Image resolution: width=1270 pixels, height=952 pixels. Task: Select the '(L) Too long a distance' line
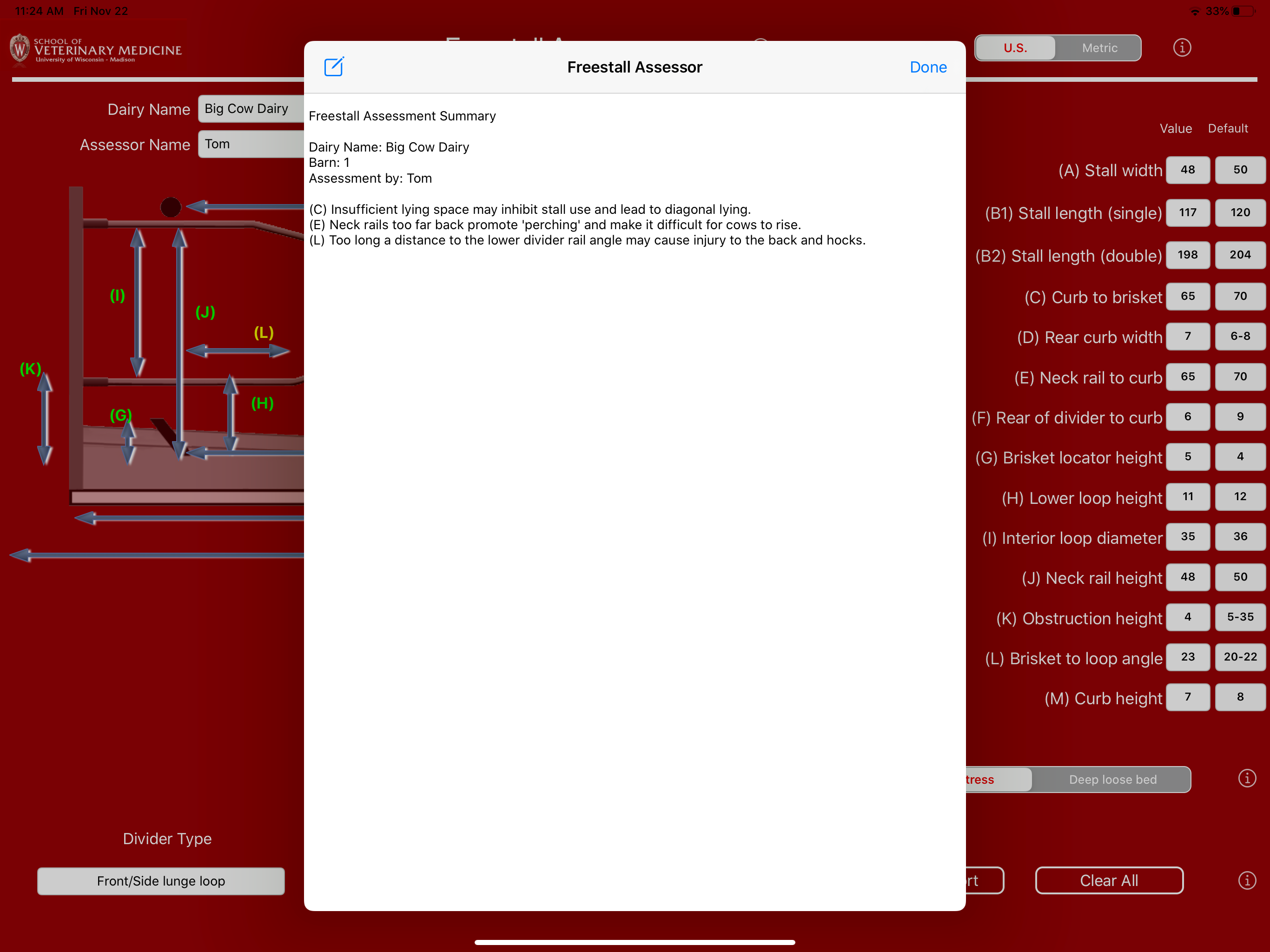tap(587, 241)
